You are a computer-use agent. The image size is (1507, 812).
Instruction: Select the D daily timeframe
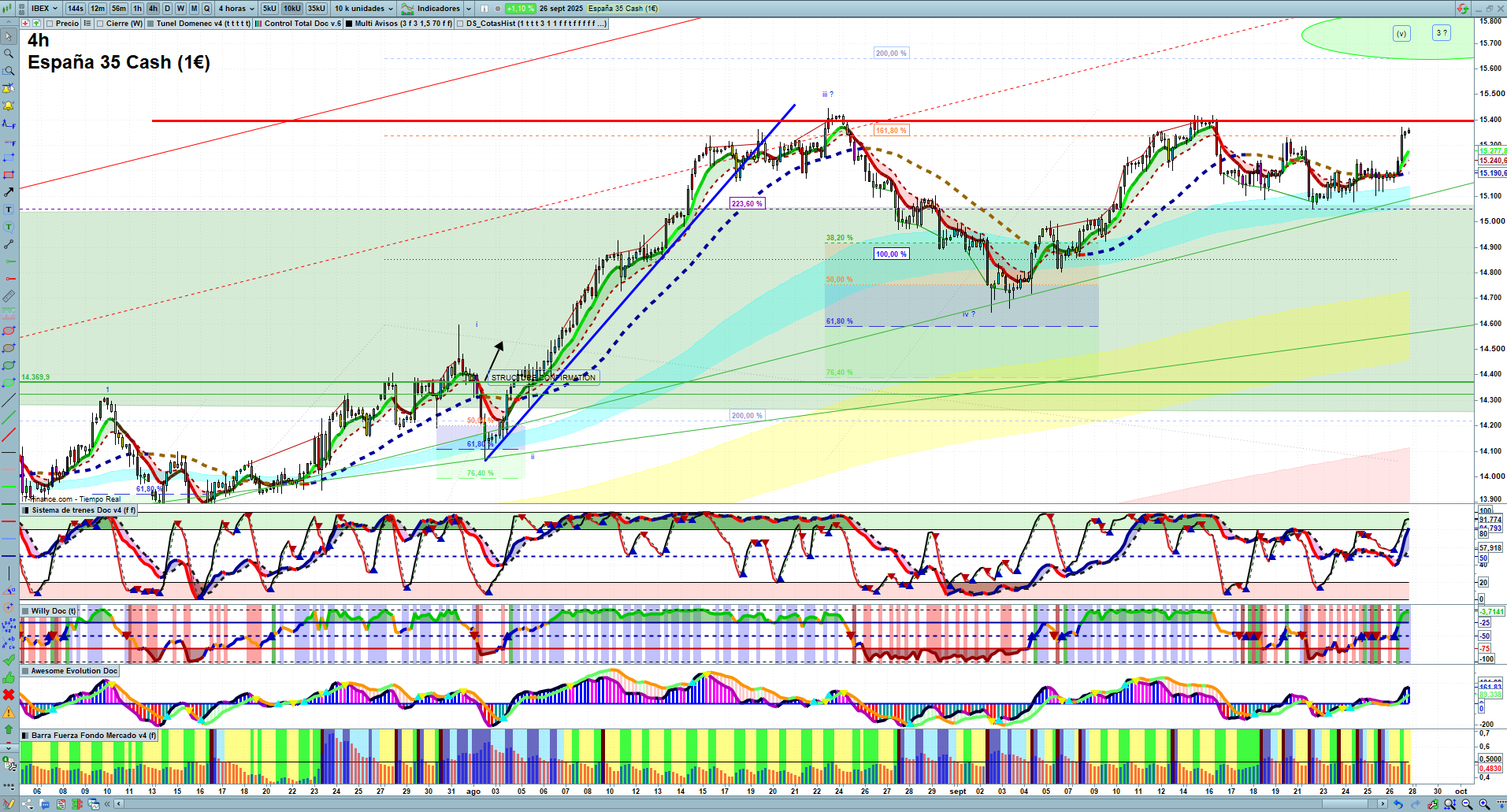167,9
